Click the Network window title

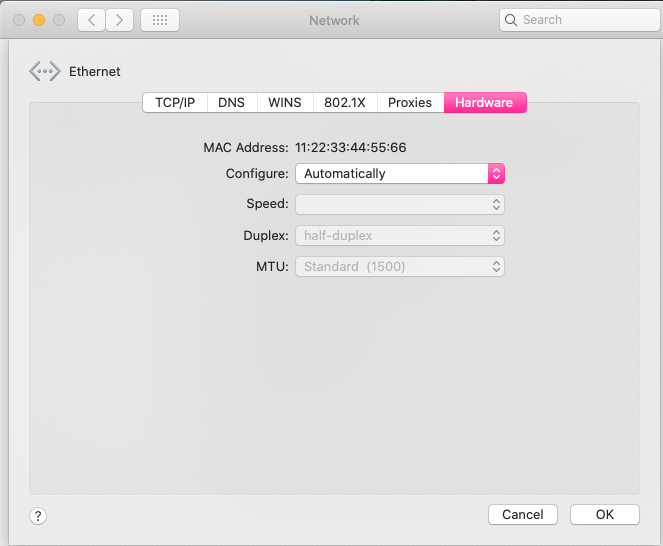tap(334, 20)
